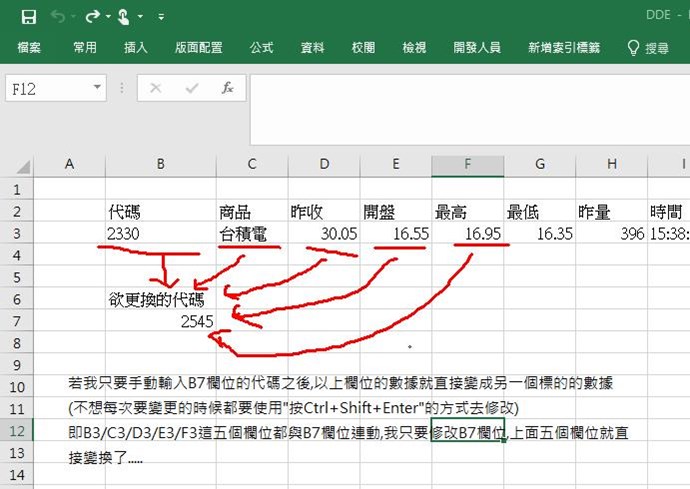Screen dimensions: 690x489
Task: Select the row 7 header
Action: pos(15,321)
